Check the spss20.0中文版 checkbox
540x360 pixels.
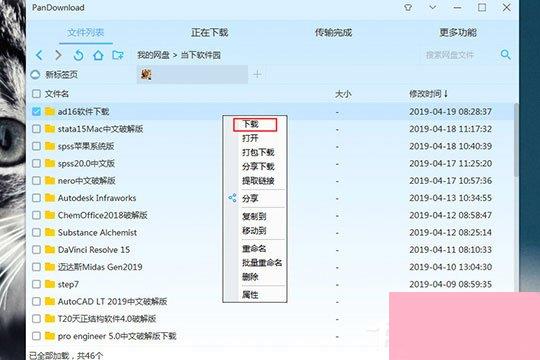pyautogui.click(x=36, y=163)
